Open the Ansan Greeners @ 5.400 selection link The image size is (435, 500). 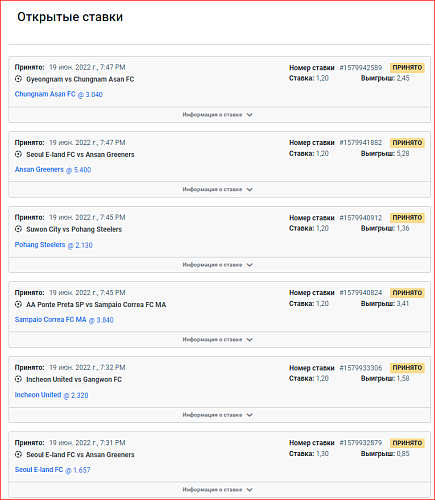pos(53,170)
